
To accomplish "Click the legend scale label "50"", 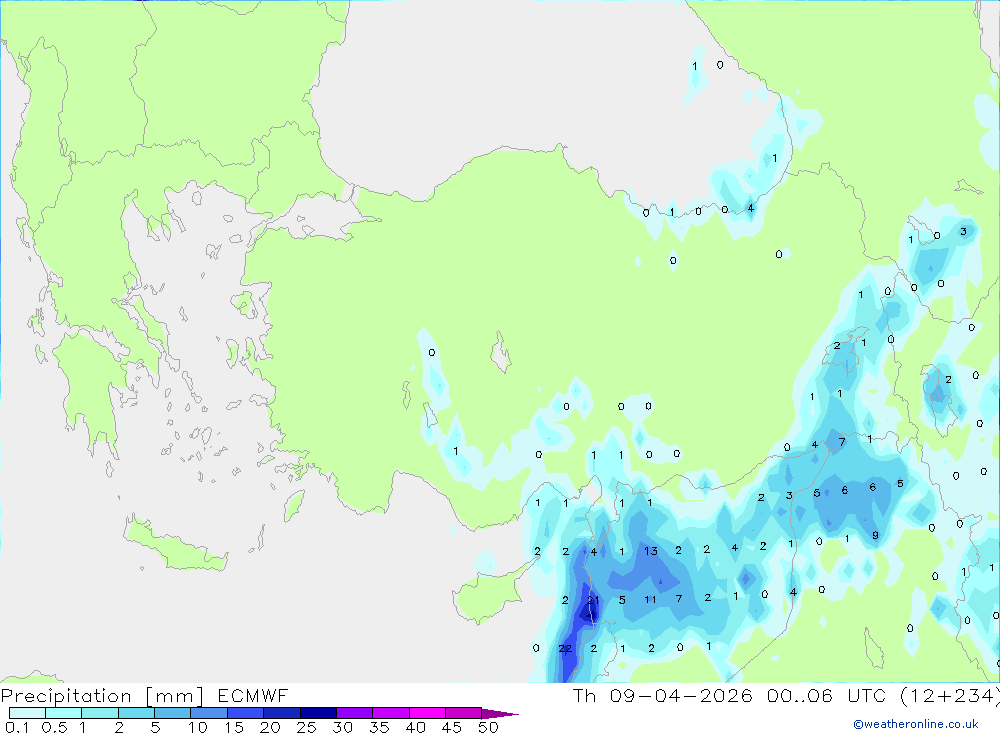I will (x=489, y=727).
